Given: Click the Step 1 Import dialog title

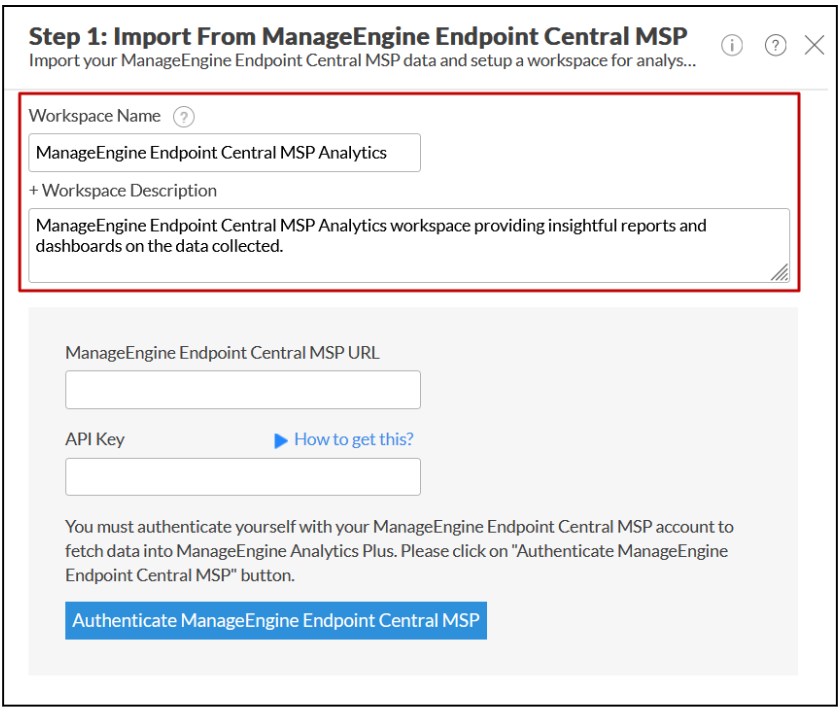Looking at the screenshot, I should click(x=358, y=36).
